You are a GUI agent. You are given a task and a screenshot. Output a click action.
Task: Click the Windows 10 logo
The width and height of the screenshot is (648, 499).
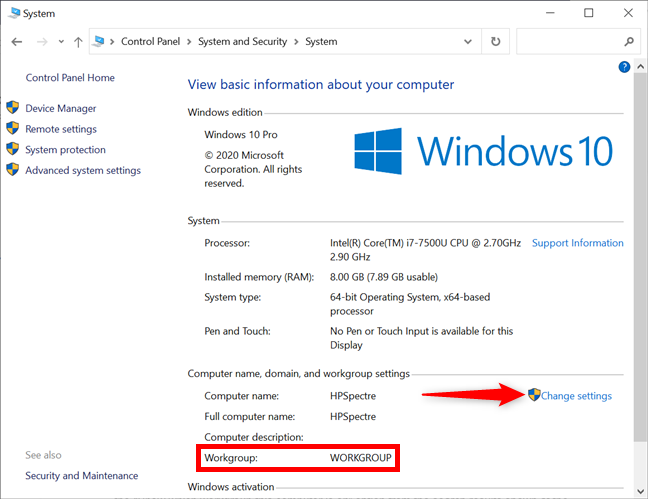(484, 151)
